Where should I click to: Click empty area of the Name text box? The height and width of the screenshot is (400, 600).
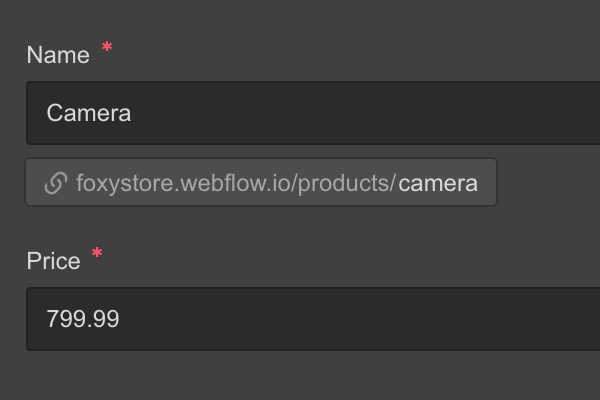pyautogui.click(x=364, y=113)
